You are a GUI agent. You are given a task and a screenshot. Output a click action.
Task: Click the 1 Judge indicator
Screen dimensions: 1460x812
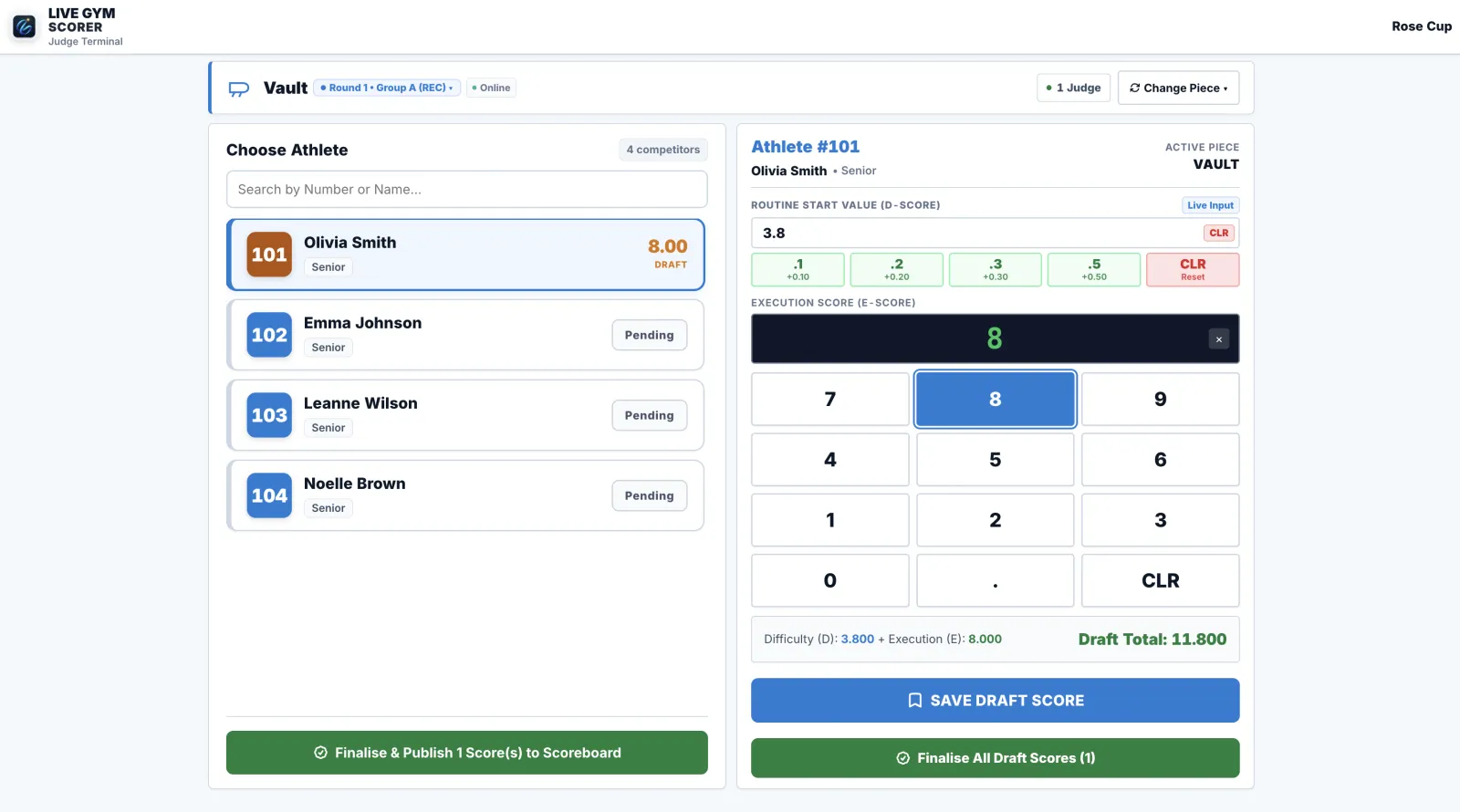click(1073, 88)
